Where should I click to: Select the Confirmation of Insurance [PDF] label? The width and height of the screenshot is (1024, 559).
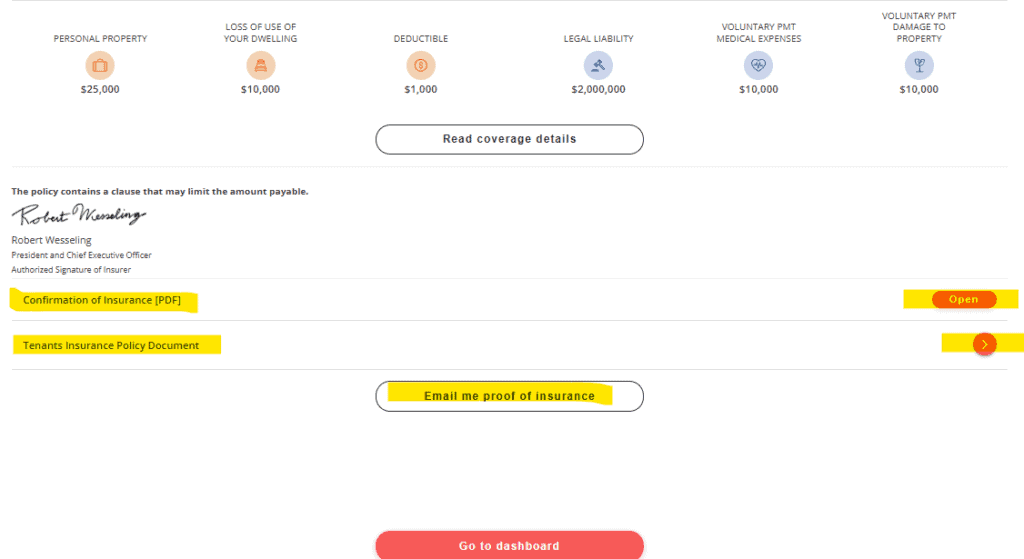coord(102,300)
